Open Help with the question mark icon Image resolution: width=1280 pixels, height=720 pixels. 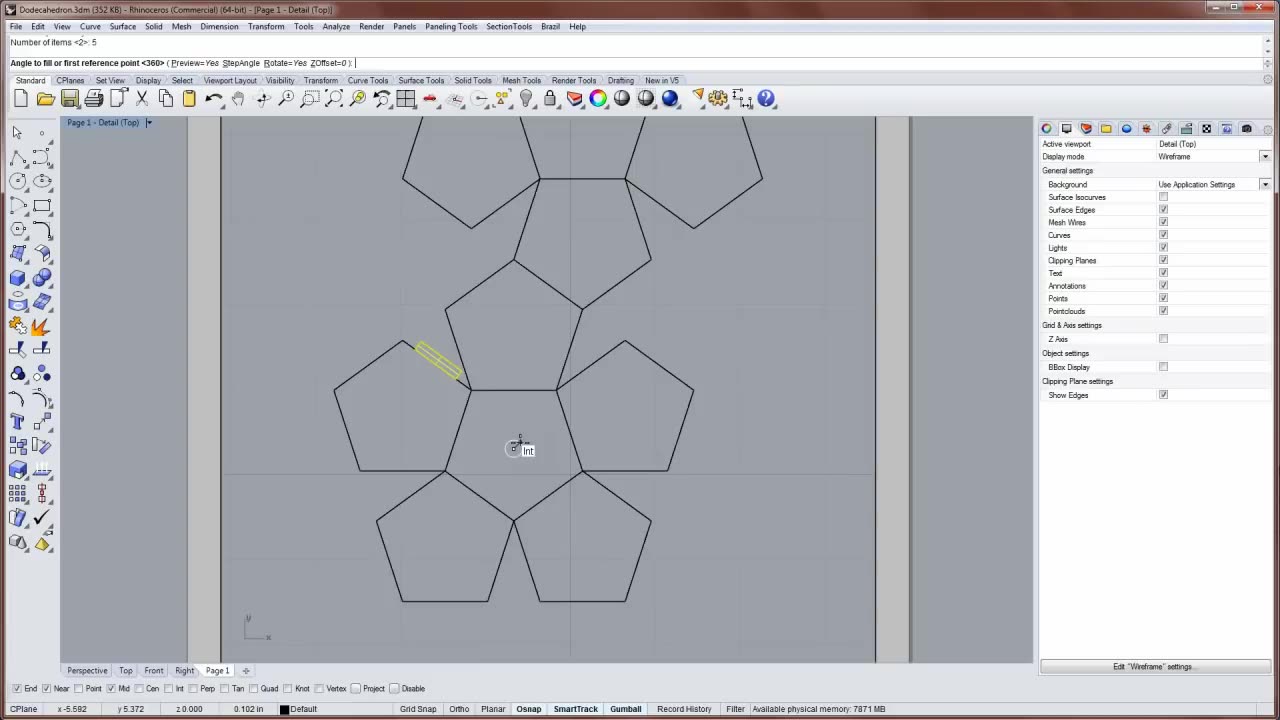766,98
